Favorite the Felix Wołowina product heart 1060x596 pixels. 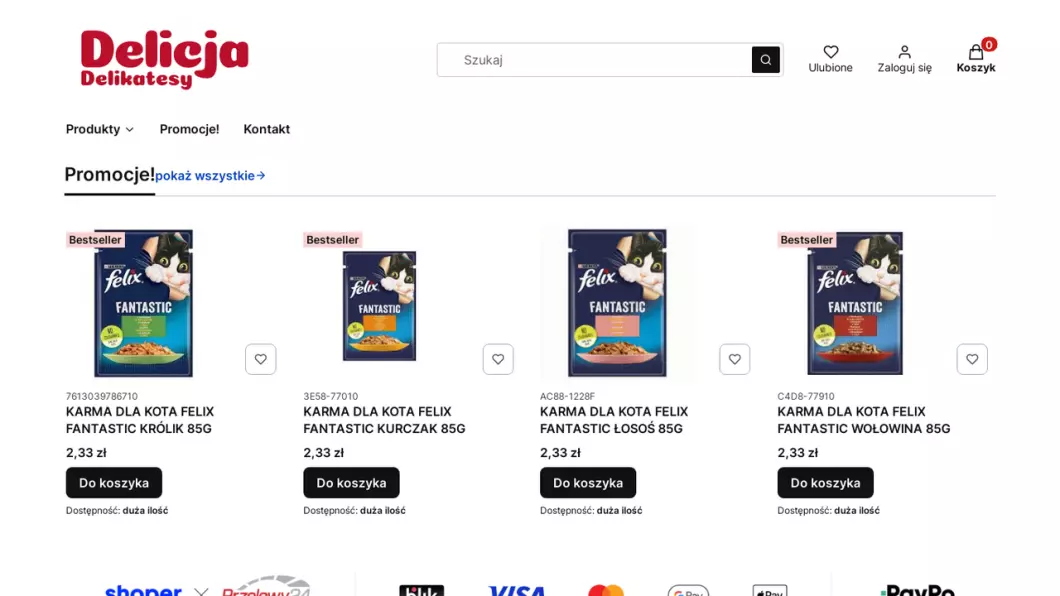pos(971,359)
